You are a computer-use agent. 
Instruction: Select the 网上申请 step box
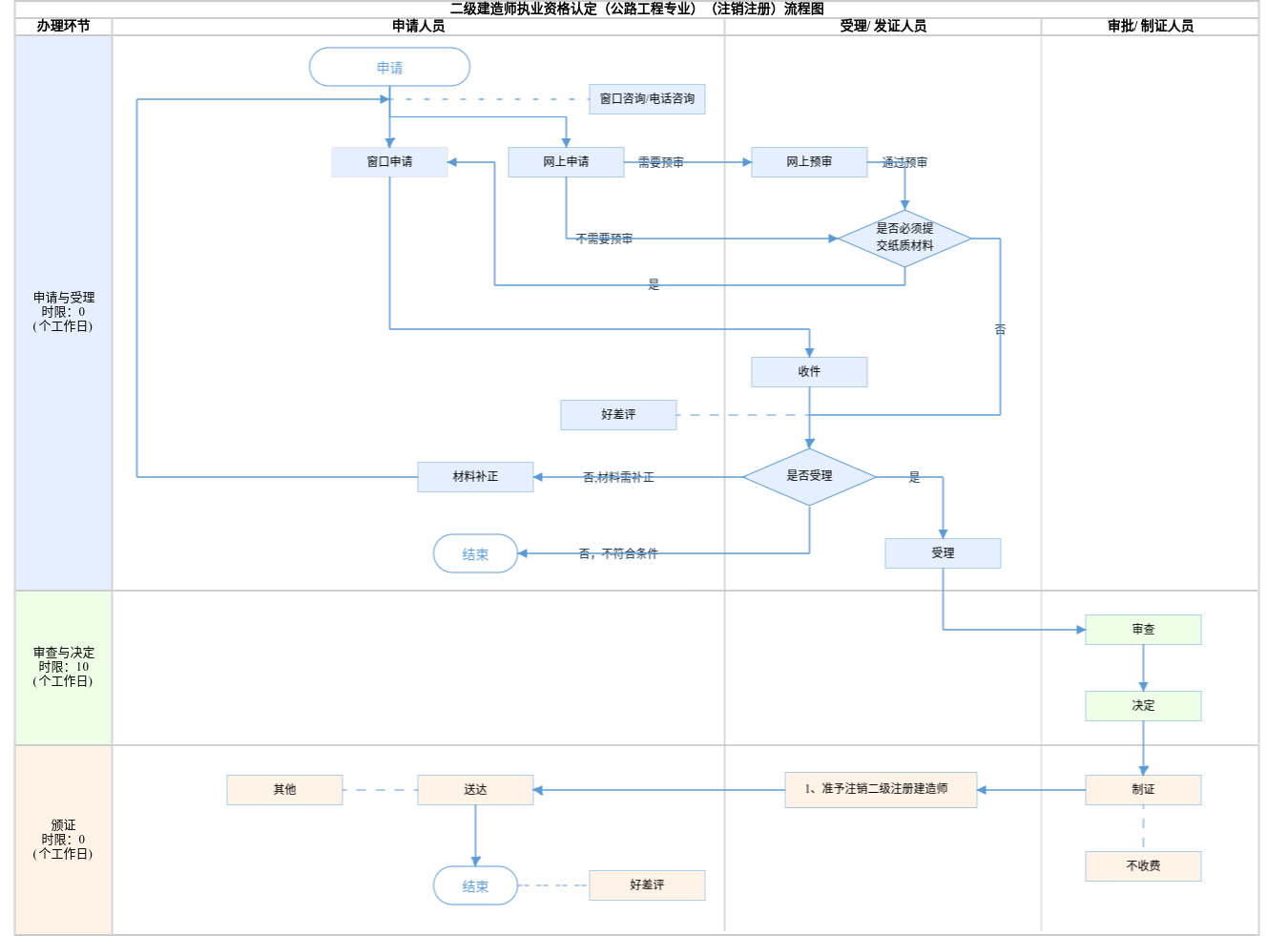click(566, 162)
